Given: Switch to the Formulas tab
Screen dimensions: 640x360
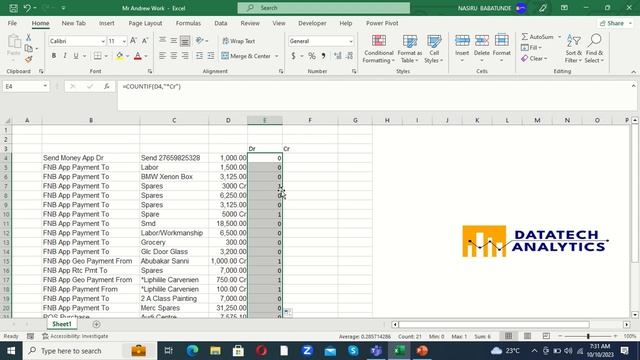Looking at the screenshot, I should click(x=188, y=23).
